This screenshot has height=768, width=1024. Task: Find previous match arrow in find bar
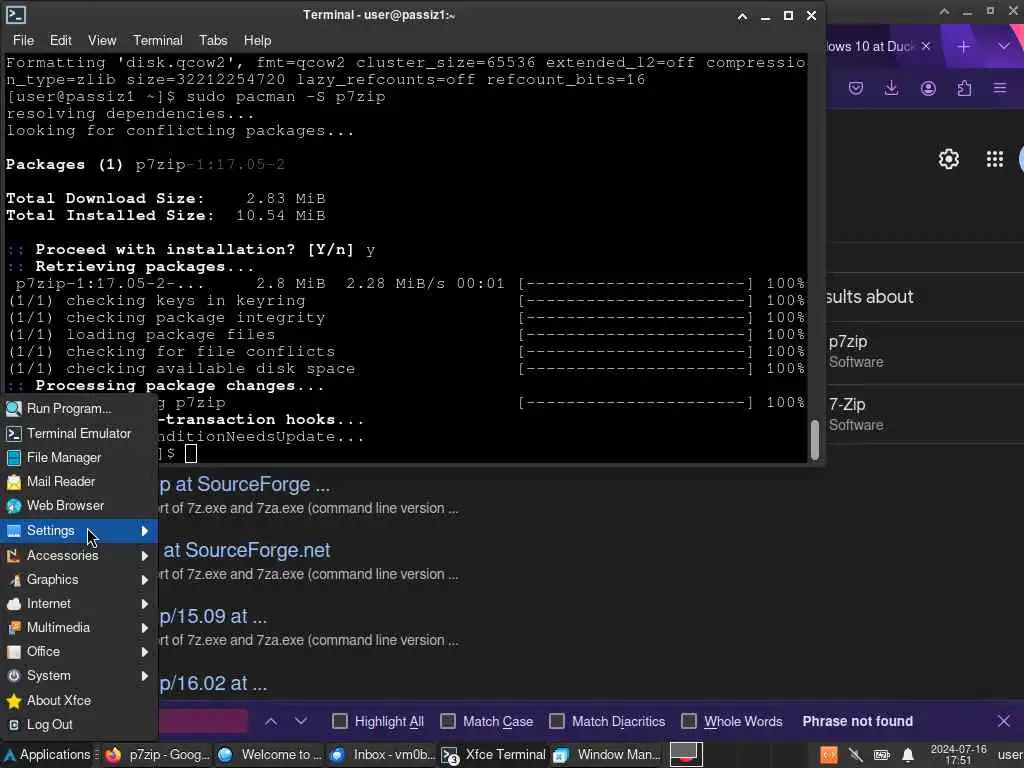coord(271,722)
